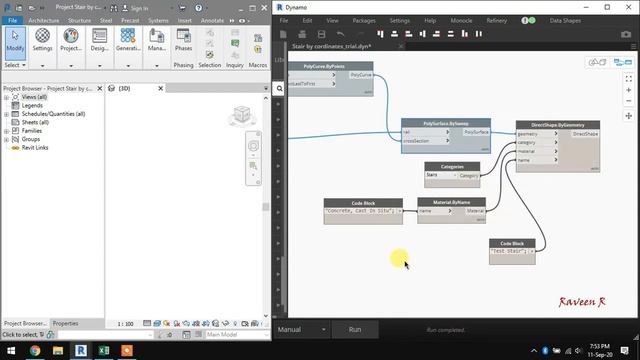Open File Explorer from the taskbar
This screenshot has height=360, width=640.
pos(58,350)
